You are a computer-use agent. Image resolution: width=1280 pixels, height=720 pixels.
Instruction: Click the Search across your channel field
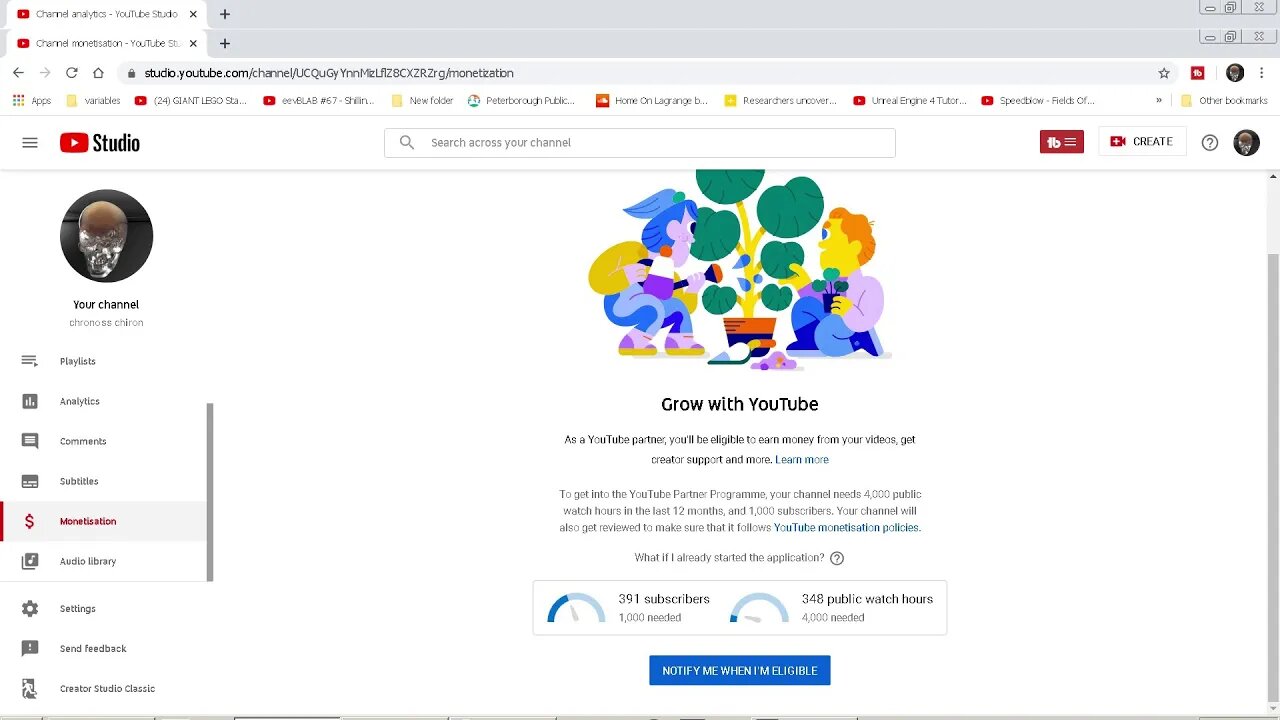pos(640,143)
